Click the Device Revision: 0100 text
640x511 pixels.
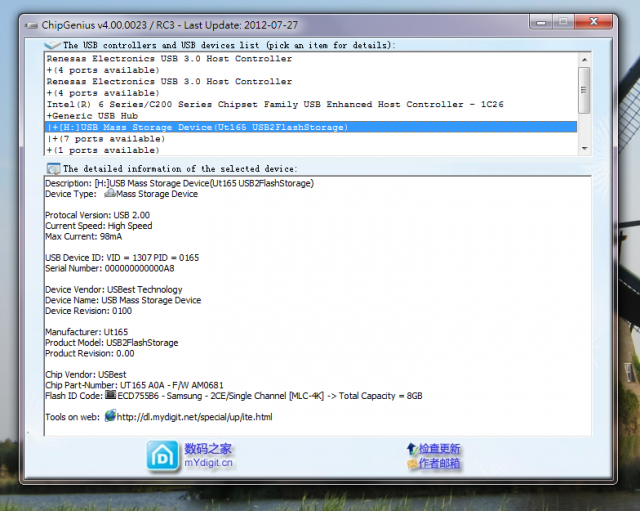point(88,310)
